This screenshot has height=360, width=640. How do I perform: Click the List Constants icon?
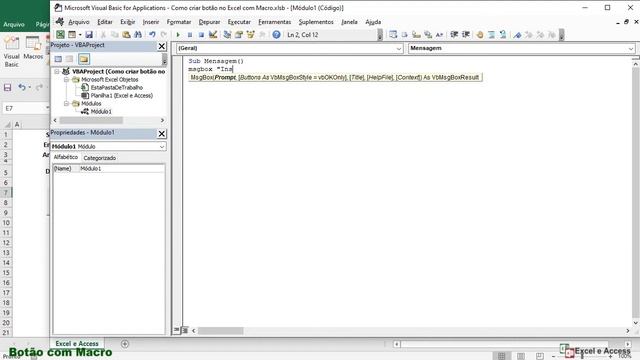click(x=404, y=35)
